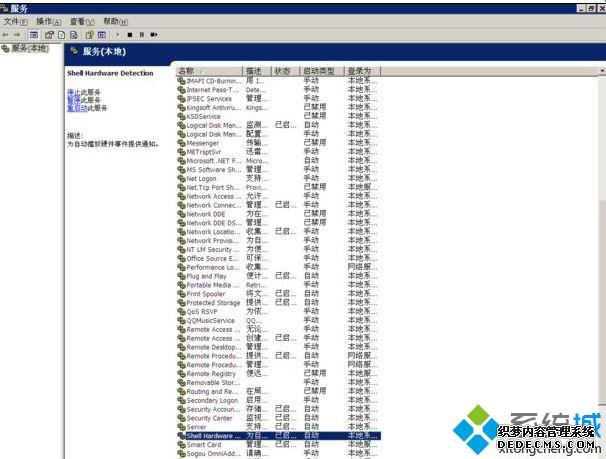This screenshot has width=606, height=459.
Task: Click the gear icon of QoS RSVP
Action: coord(181,311)
